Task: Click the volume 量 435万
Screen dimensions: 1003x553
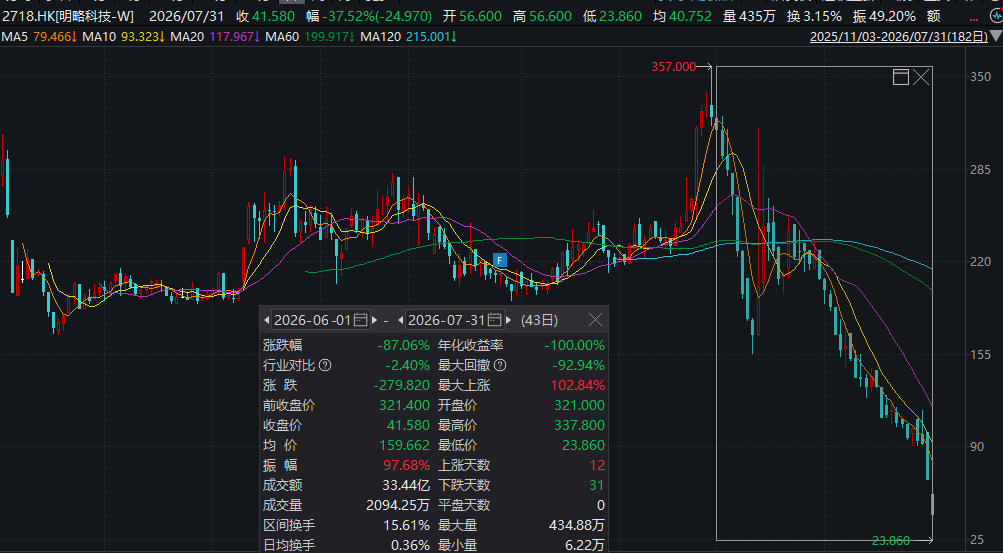Action: pos(749,16)
